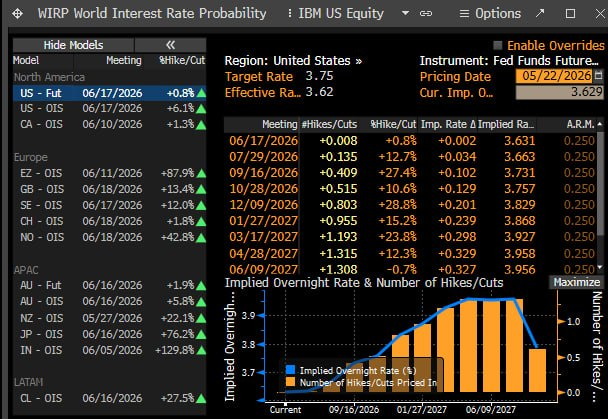Click the A.R.M. column header
This screenshot has height=419, width=608.
click(580, 124)
